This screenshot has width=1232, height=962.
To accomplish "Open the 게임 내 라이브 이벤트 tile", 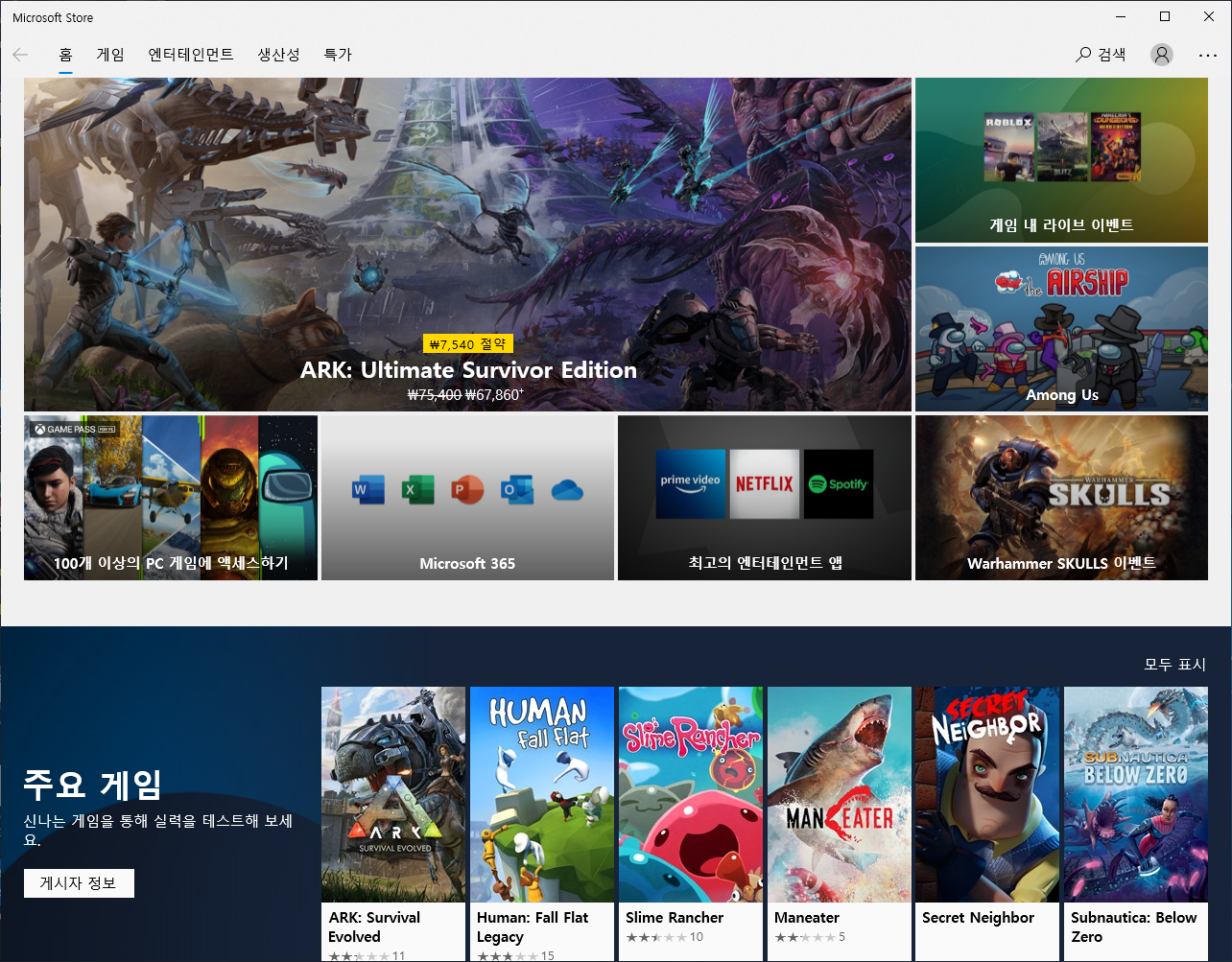I will 1061,160.
